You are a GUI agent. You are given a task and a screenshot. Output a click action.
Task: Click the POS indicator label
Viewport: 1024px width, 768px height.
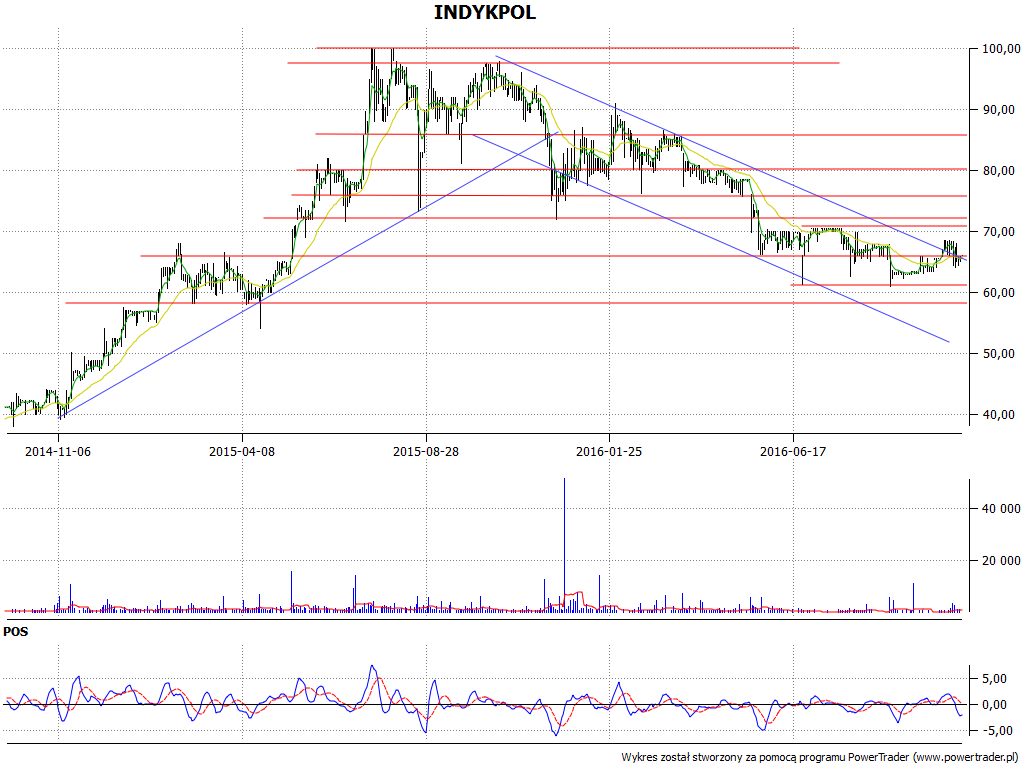[x=16, y=632]
